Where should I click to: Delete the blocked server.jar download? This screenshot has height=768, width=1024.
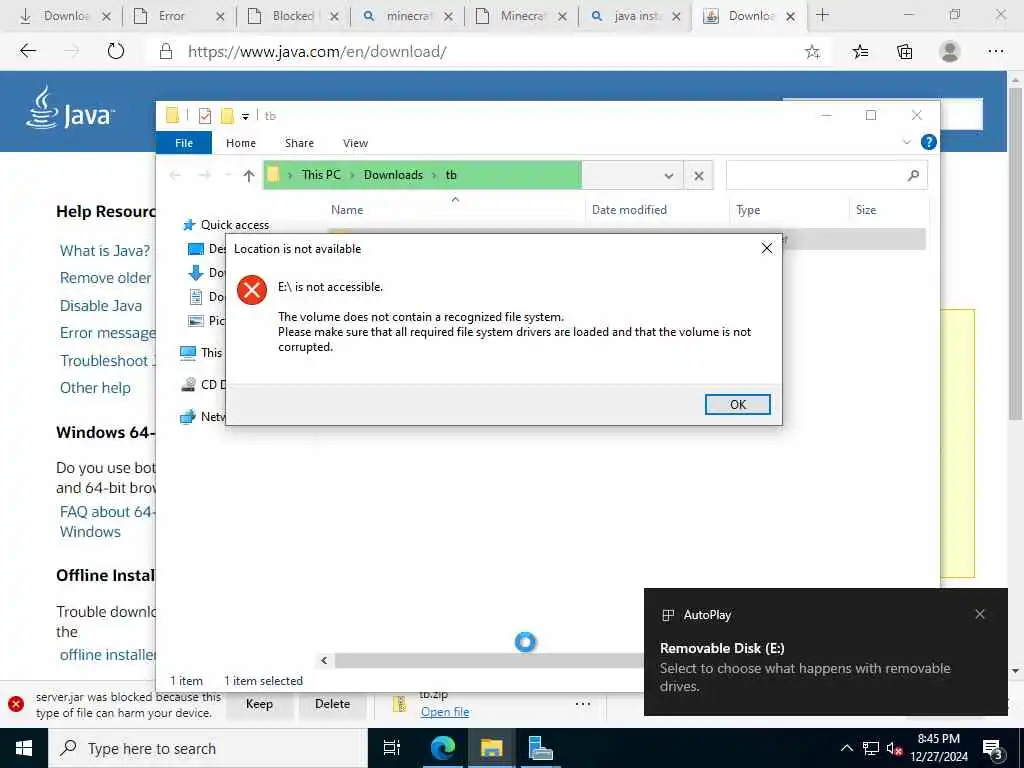click(x=332, y=704)
